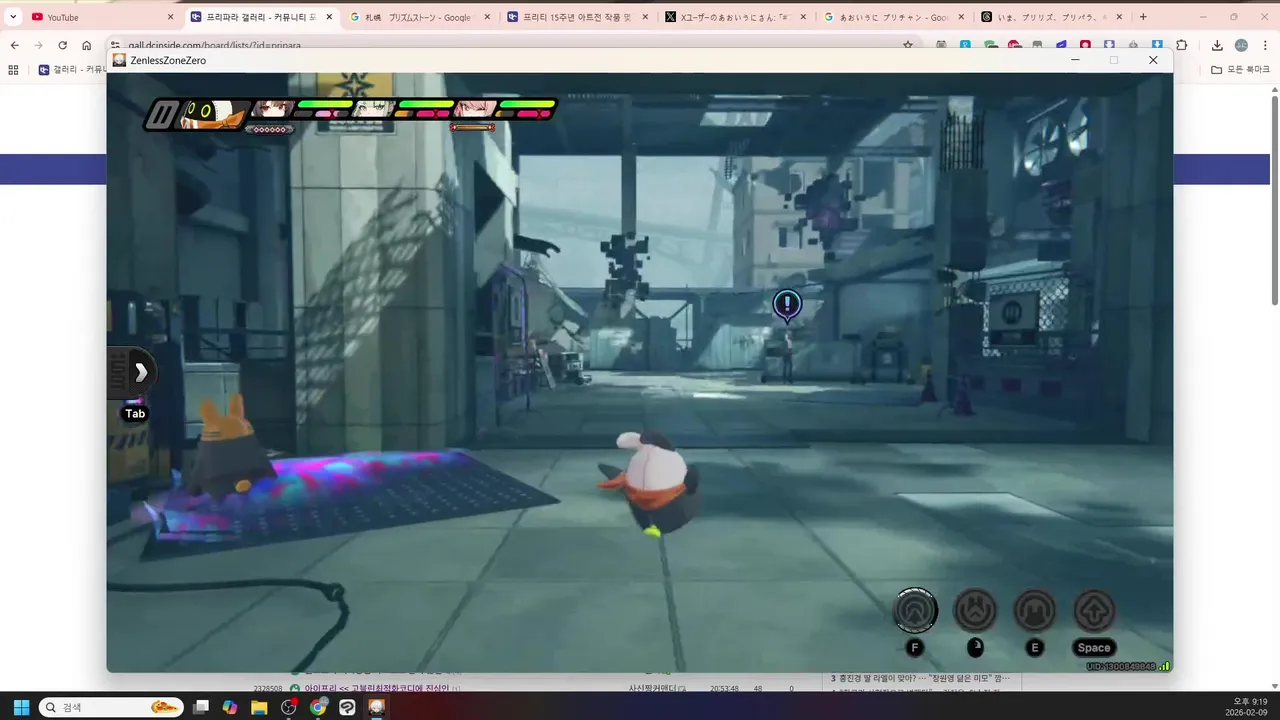1280x720 pixels.
Task: Open the 아이프리 post link behind the game window
Action: [x=377, y=688]
